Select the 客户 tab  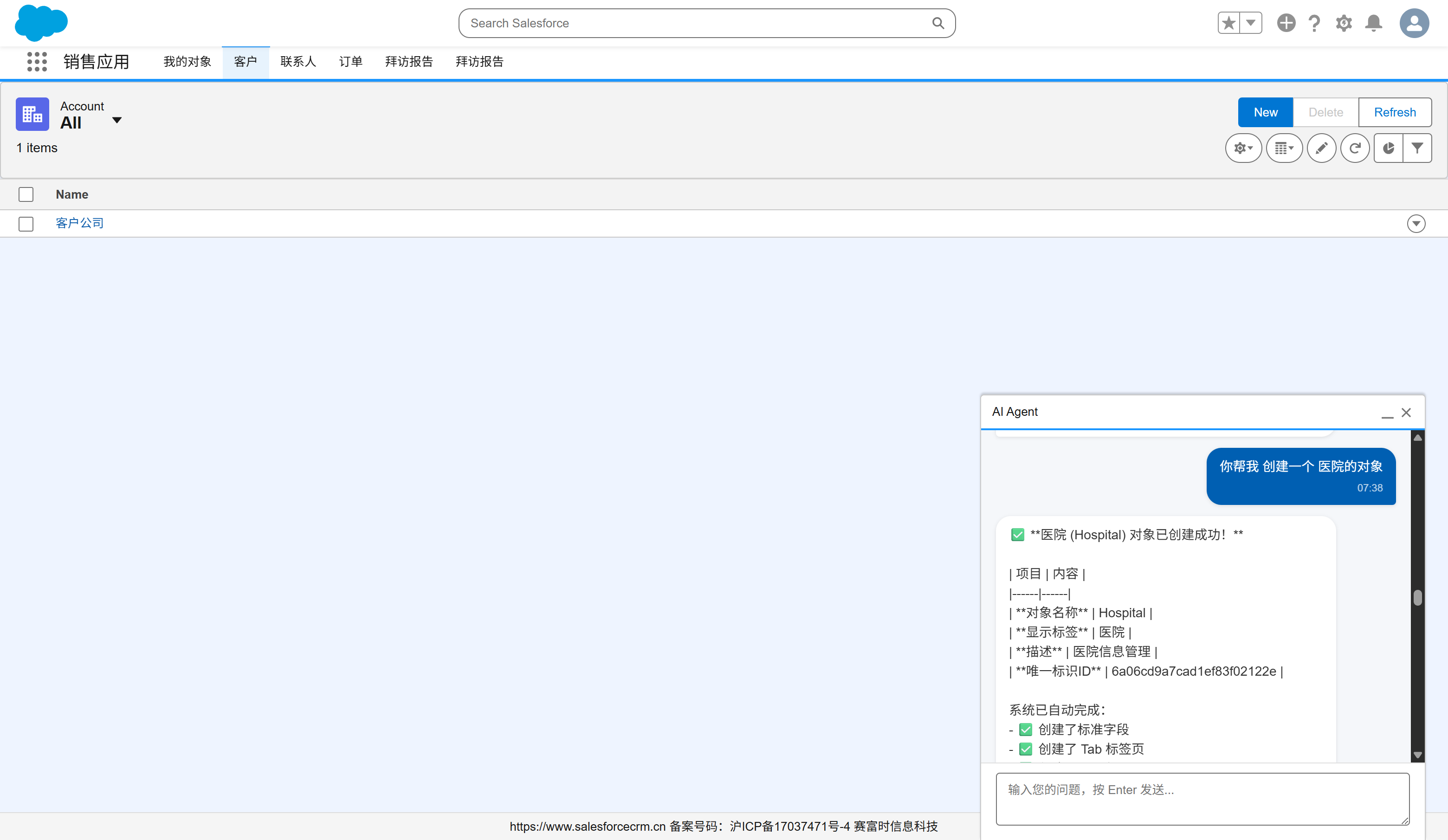(x=246, y=61)
